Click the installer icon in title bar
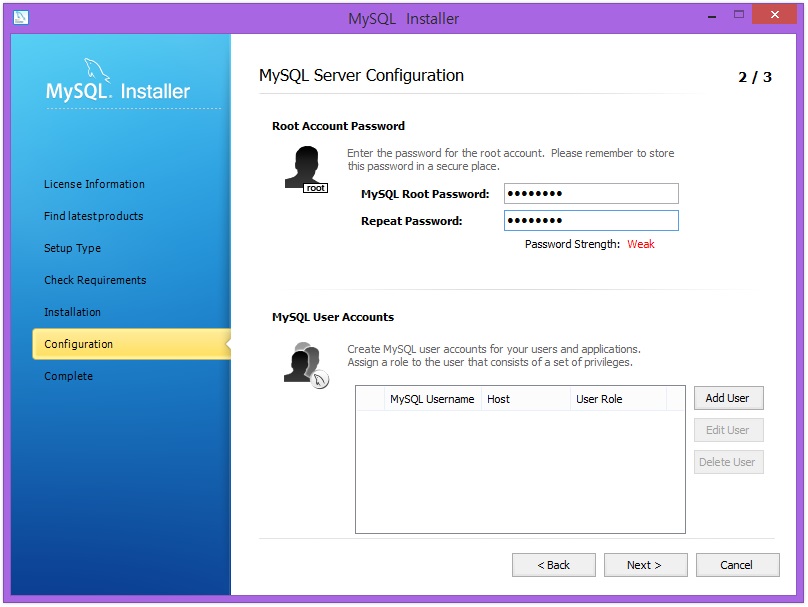 click(20, 15)
